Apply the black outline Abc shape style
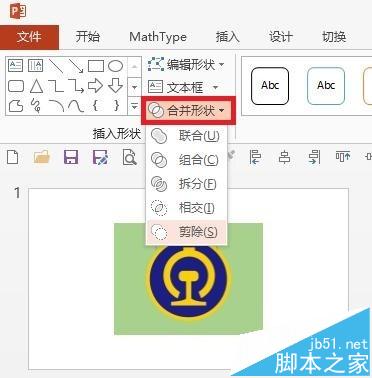The height and width of the screenshot is (378, 372). 270,86
